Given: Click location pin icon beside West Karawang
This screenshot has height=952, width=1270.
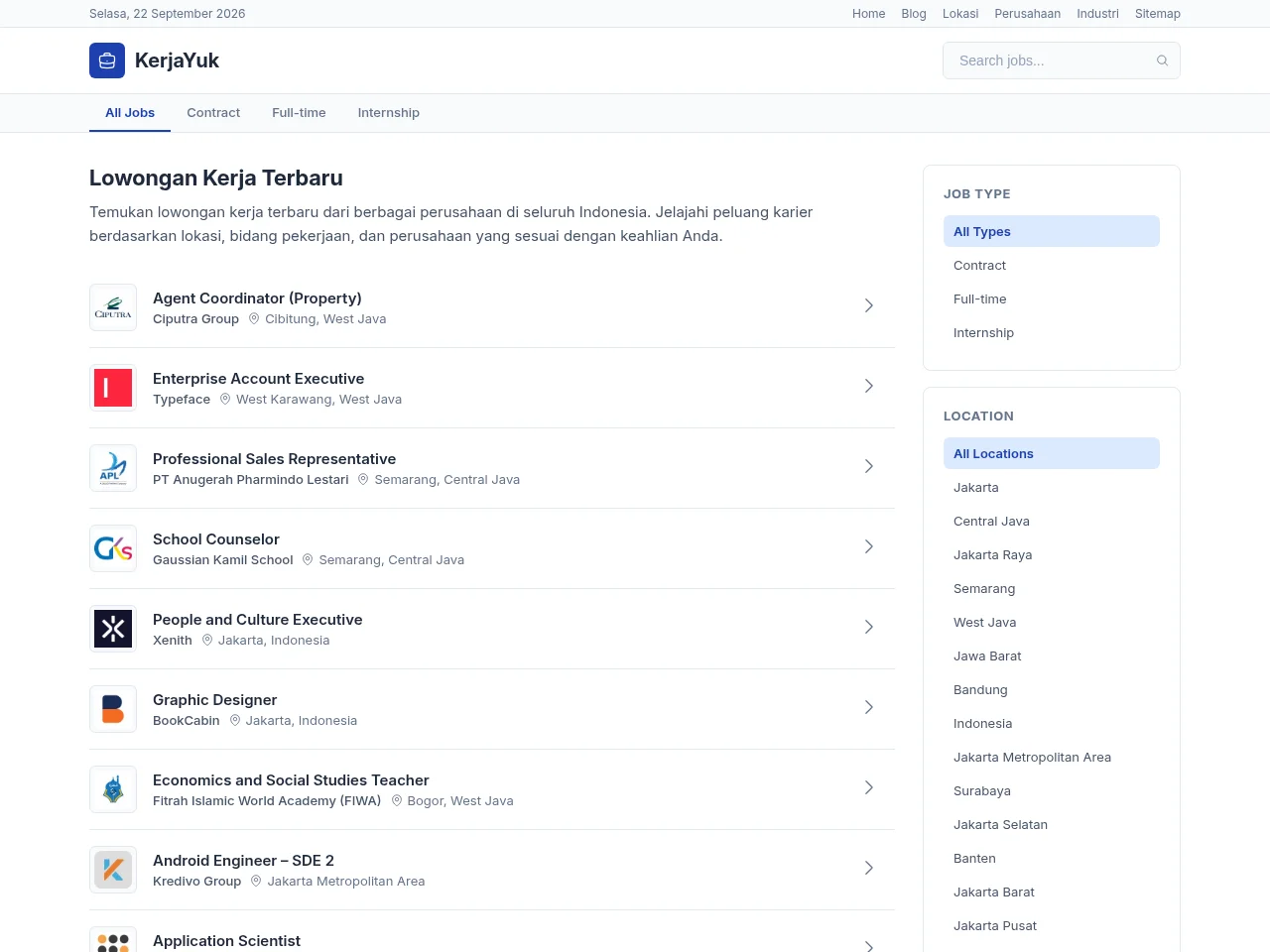Looking at the screenshot, I should point(225,399).
